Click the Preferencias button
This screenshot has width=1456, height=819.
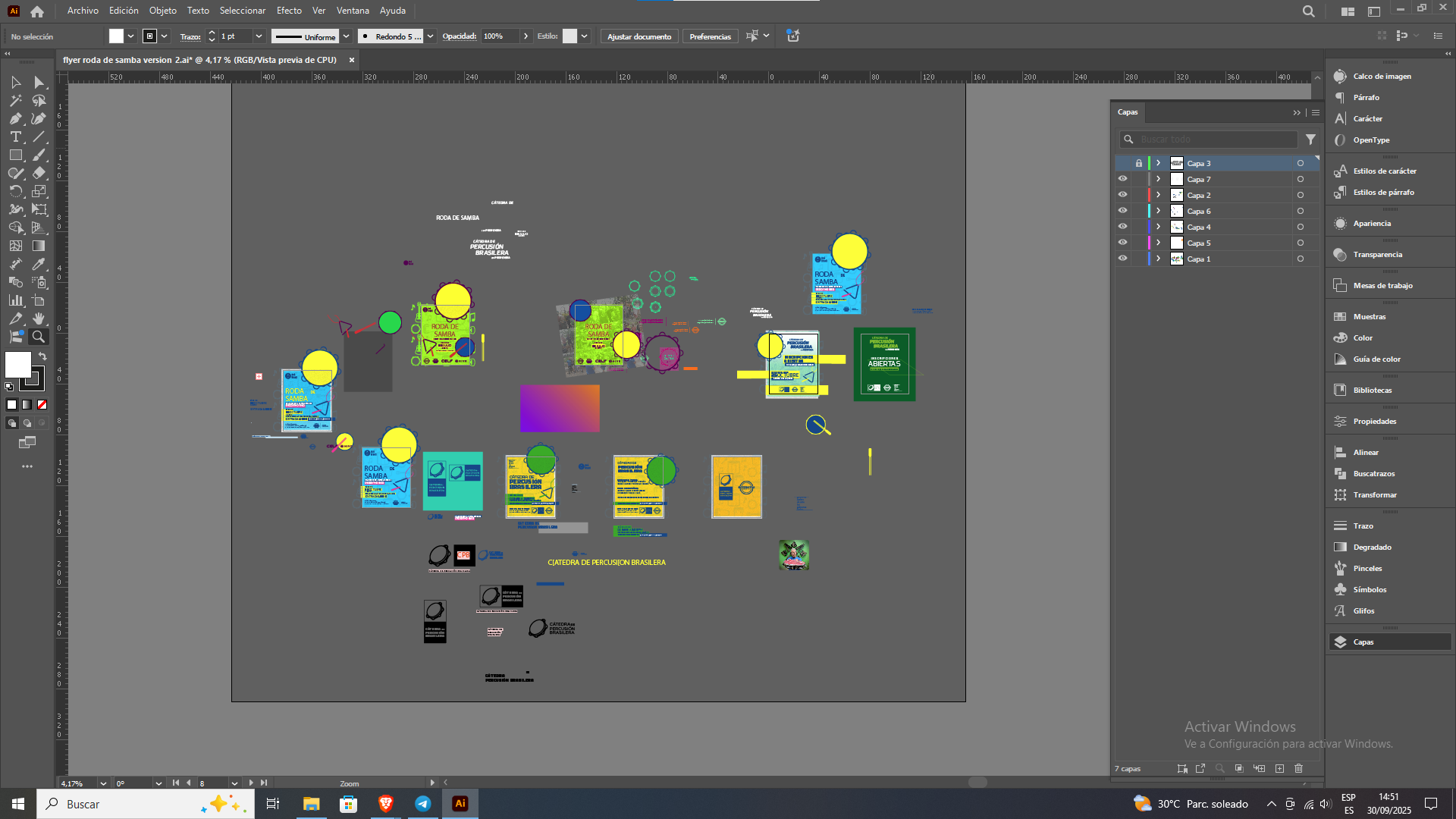coord(710,36)
